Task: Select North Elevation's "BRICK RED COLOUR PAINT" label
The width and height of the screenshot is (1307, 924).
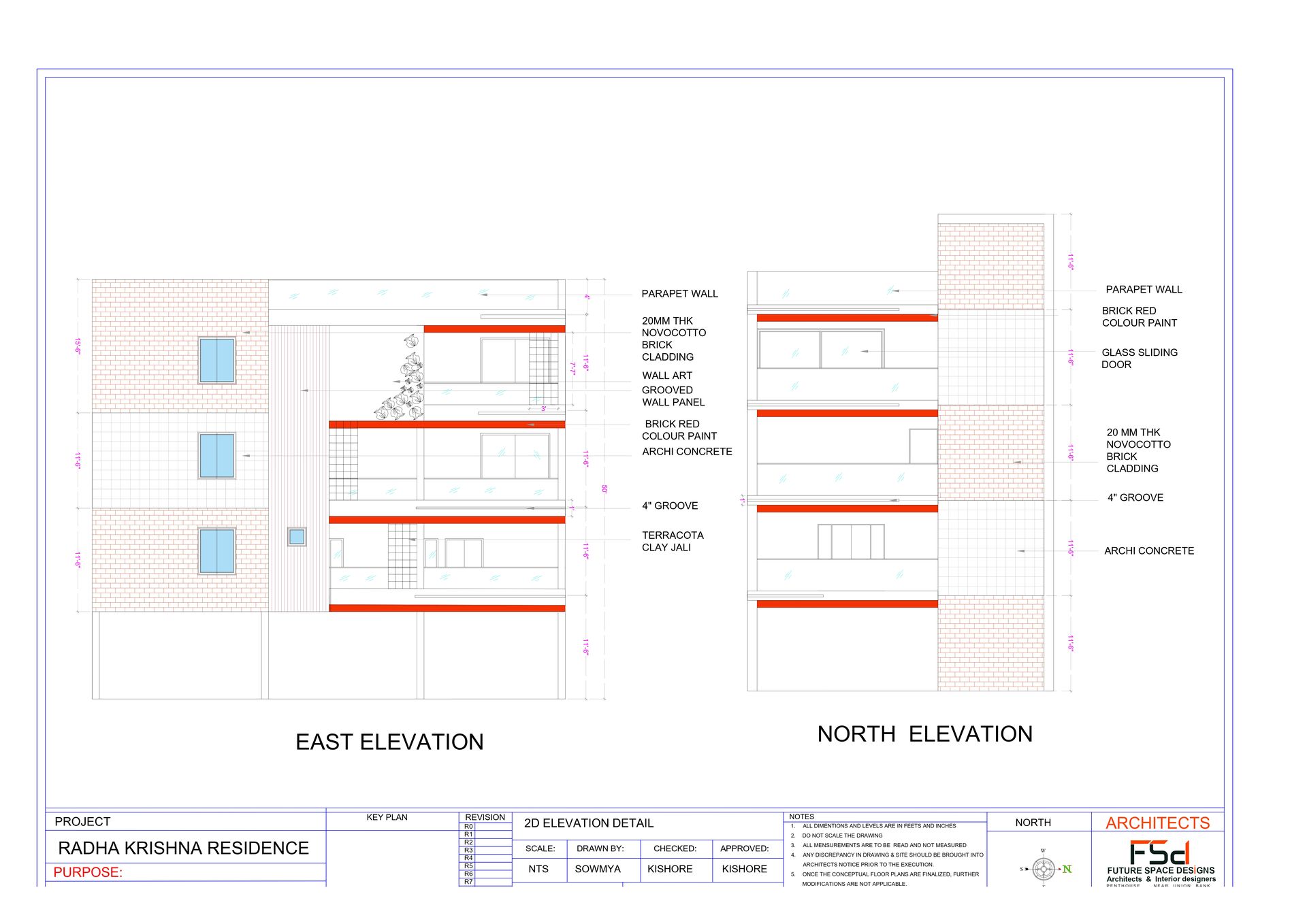Action: [x=1139, y=317]
